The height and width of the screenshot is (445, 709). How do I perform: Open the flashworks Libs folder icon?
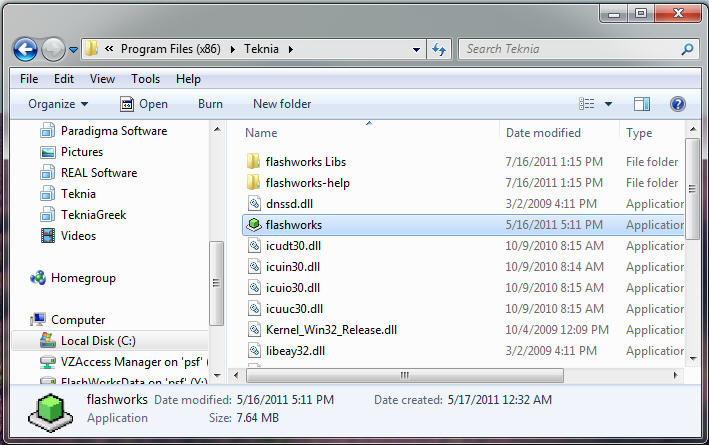coord(254,162)
